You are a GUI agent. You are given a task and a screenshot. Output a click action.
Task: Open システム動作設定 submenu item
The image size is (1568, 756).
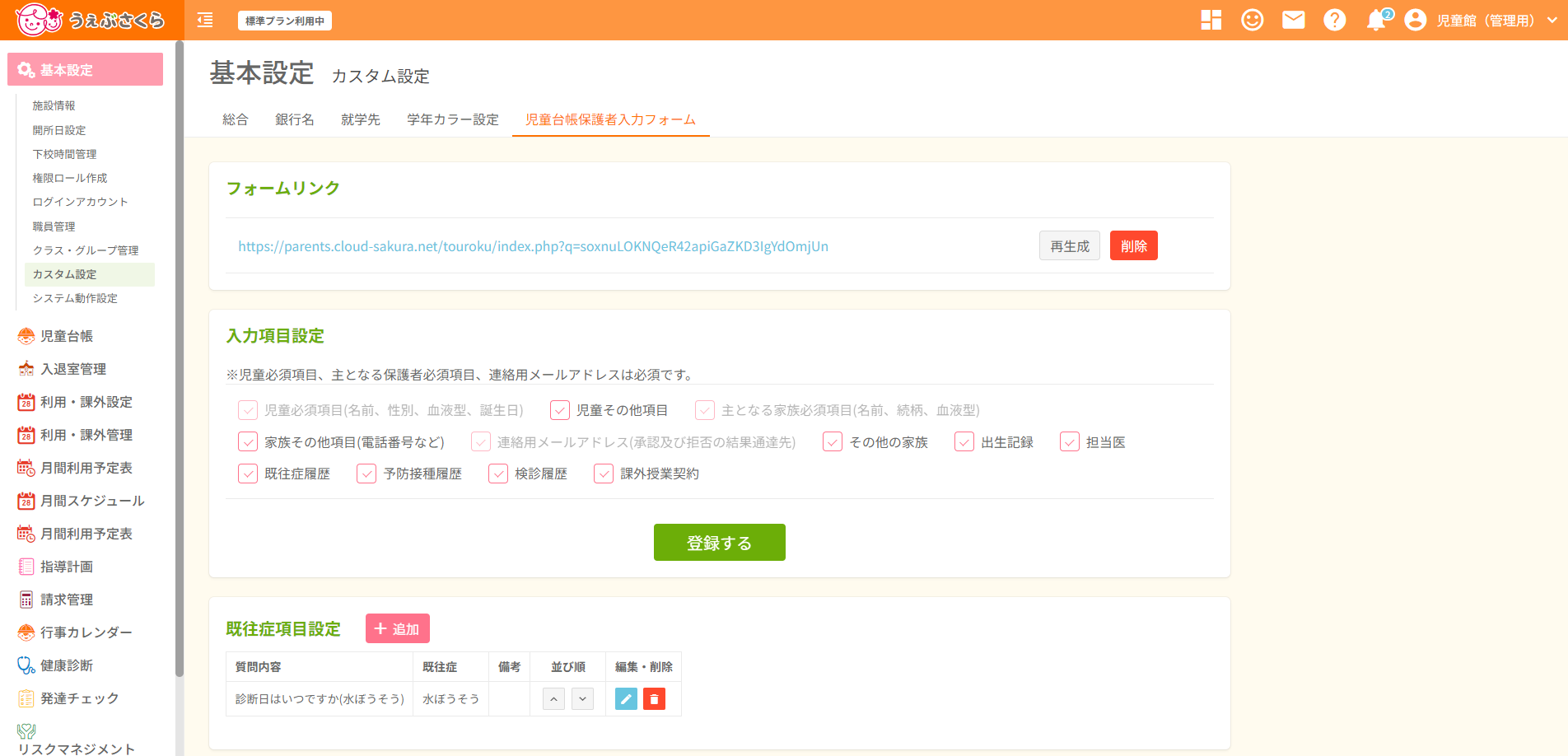pos(75,298)
